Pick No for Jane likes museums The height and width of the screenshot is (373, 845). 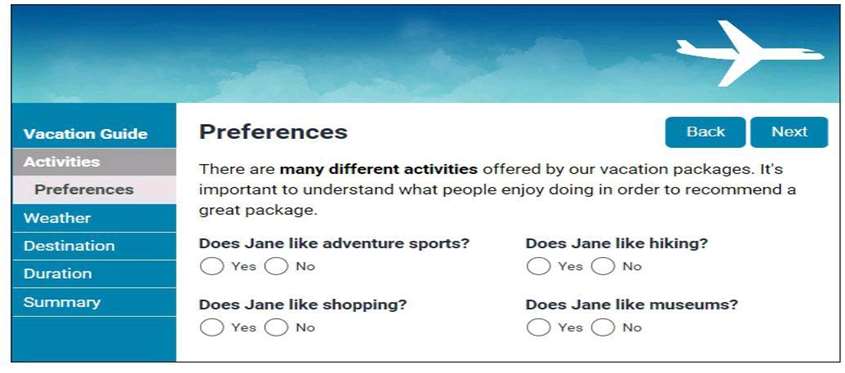[x=602, y=327]
